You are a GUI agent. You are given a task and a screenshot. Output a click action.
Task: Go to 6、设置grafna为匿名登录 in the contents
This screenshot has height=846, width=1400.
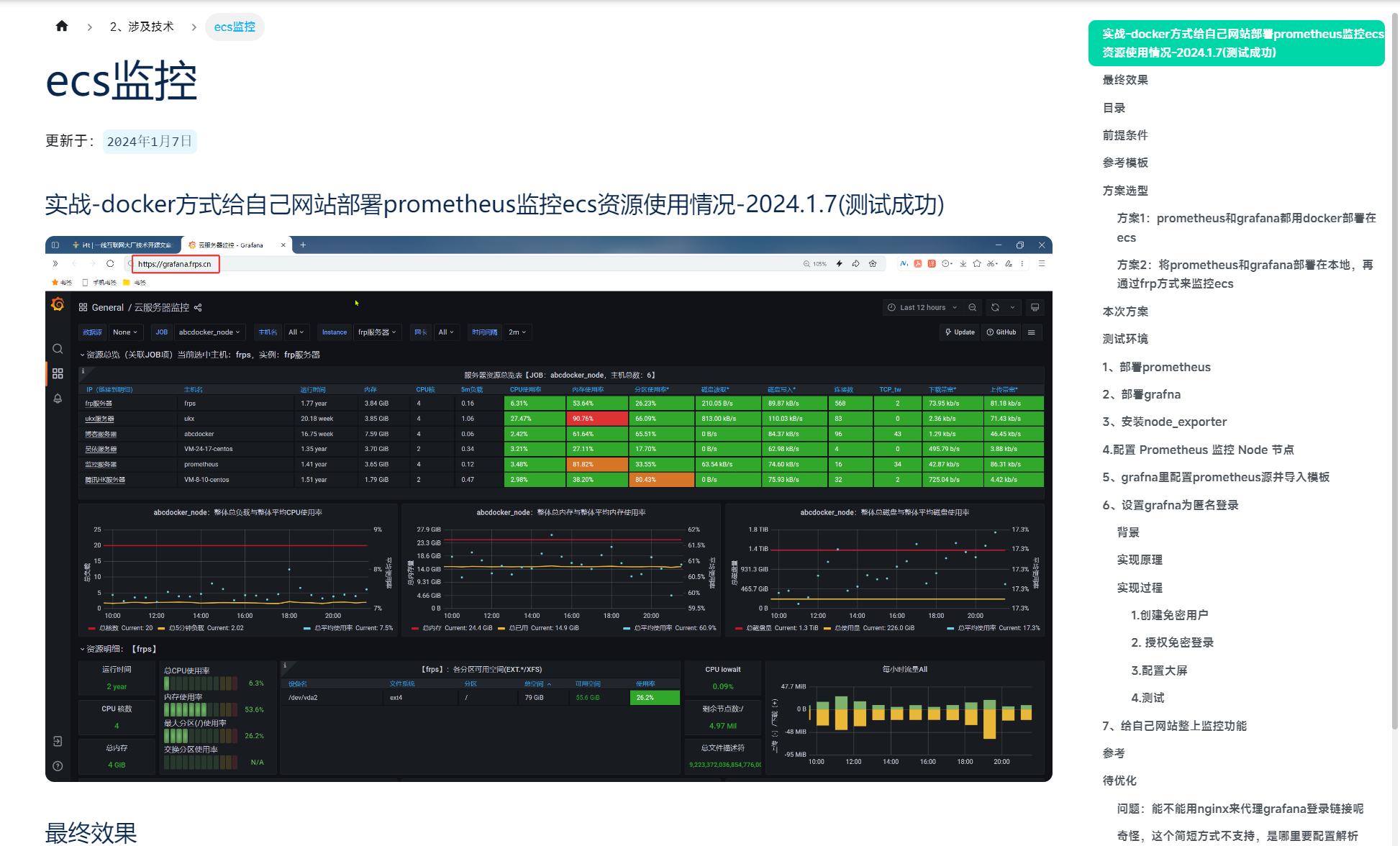click(1171, 505)
